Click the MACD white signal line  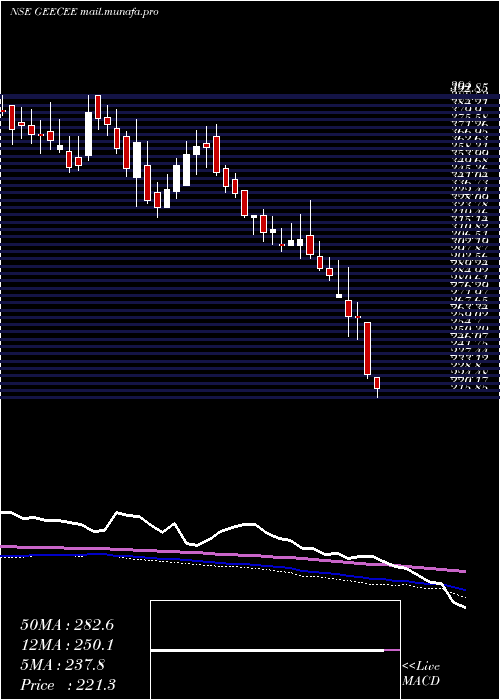tap(267, 650)
